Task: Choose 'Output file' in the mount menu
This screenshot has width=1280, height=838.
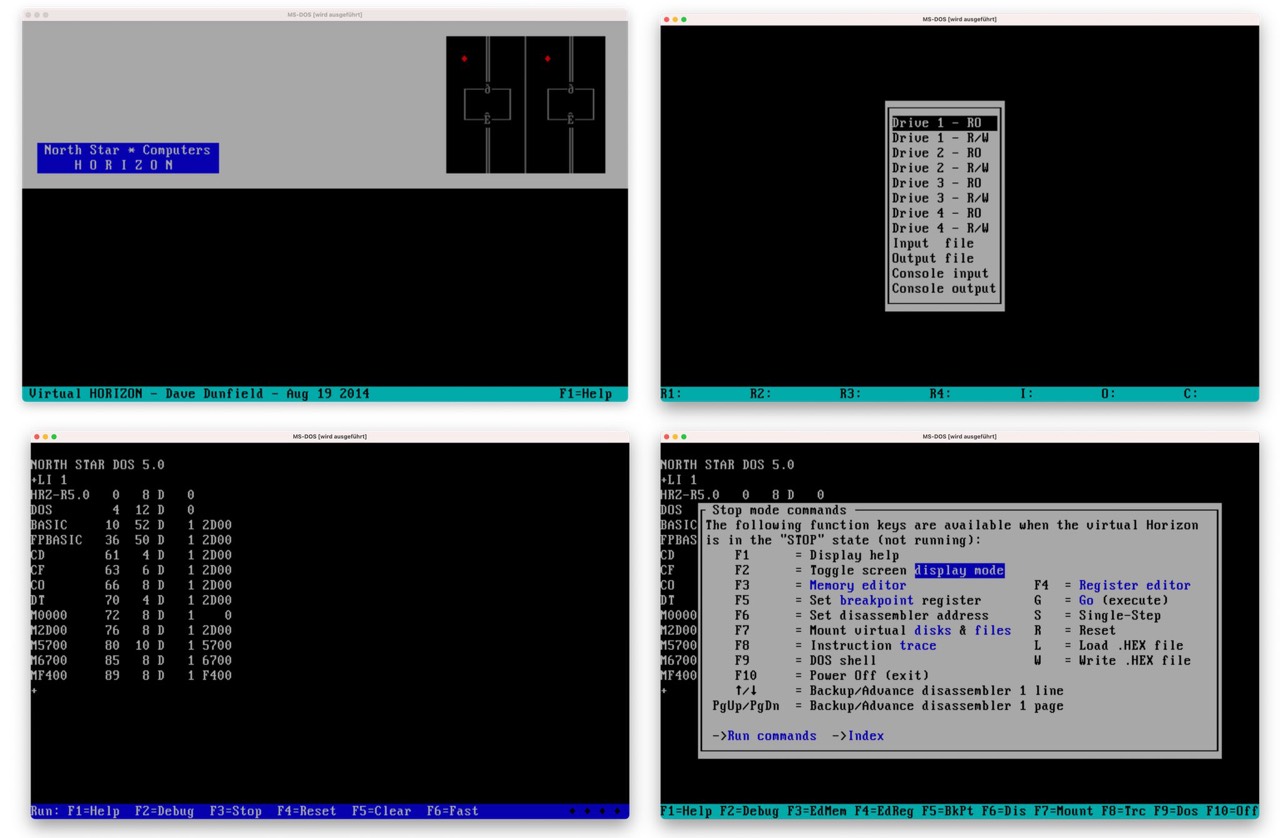Action: pyautogui.click(x=944, y=258)
